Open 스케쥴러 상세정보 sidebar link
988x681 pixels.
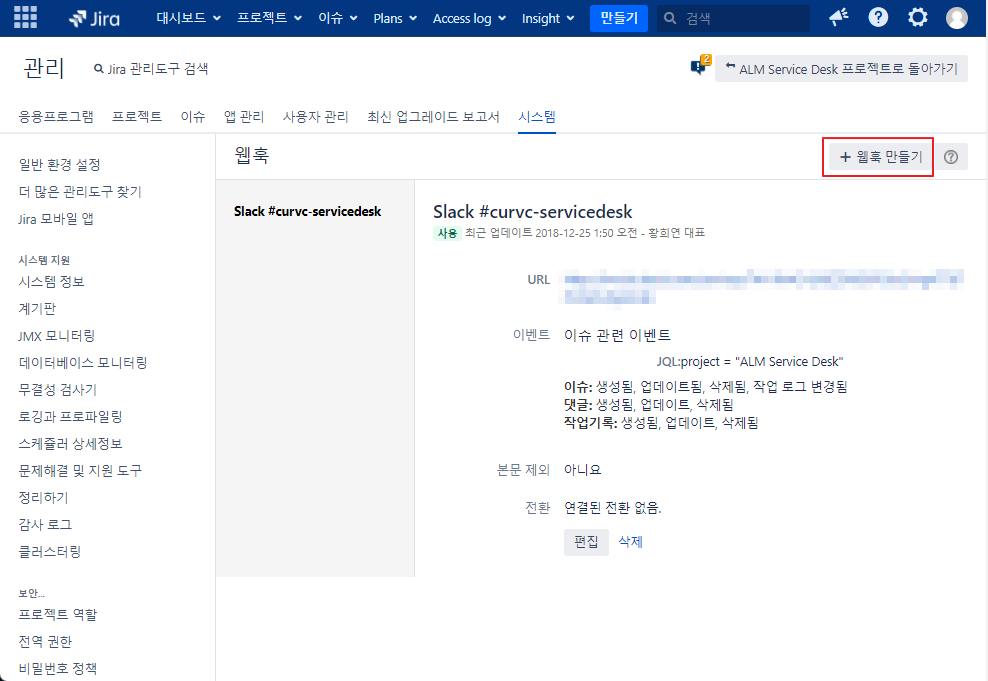pos(70,444)
